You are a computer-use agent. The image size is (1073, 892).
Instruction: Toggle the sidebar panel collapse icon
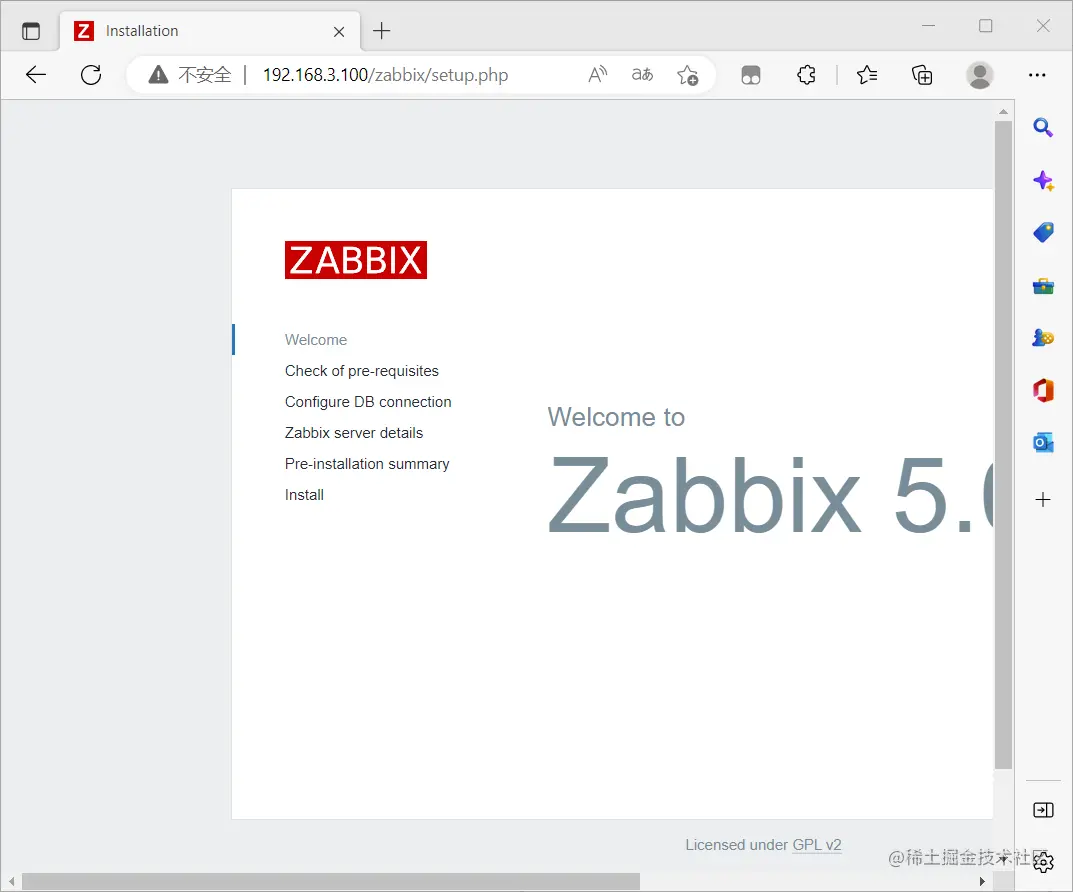click(x=1043, y=810)
